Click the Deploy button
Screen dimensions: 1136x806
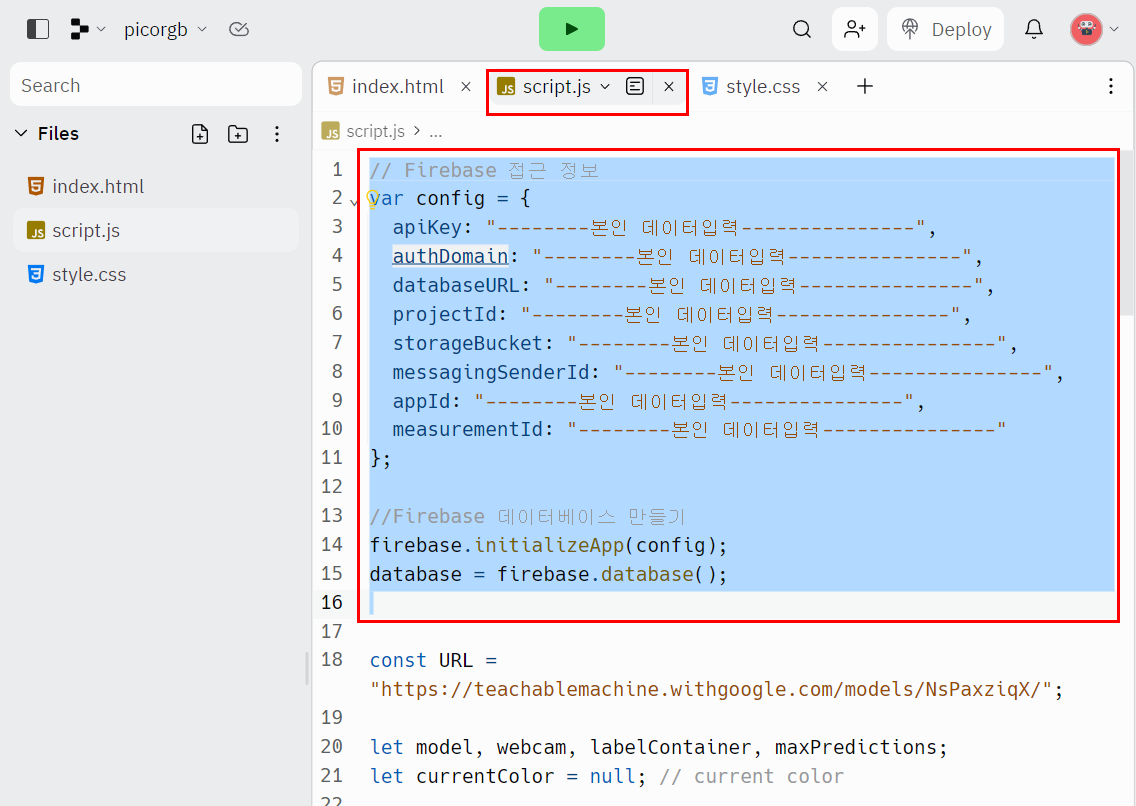945,29
